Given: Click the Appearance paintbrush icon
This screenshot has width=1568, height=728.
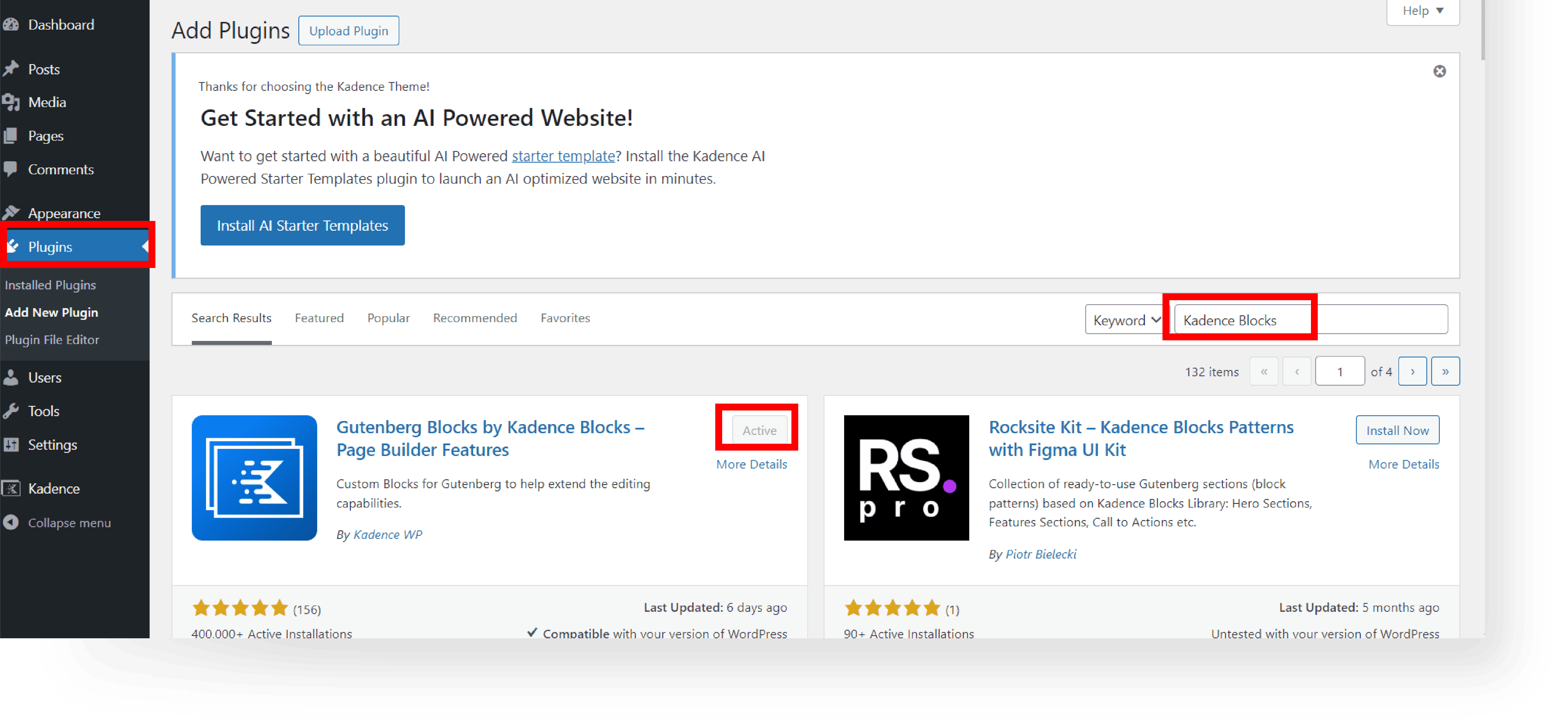Looking at the screenshot, I should pos(10,213).
